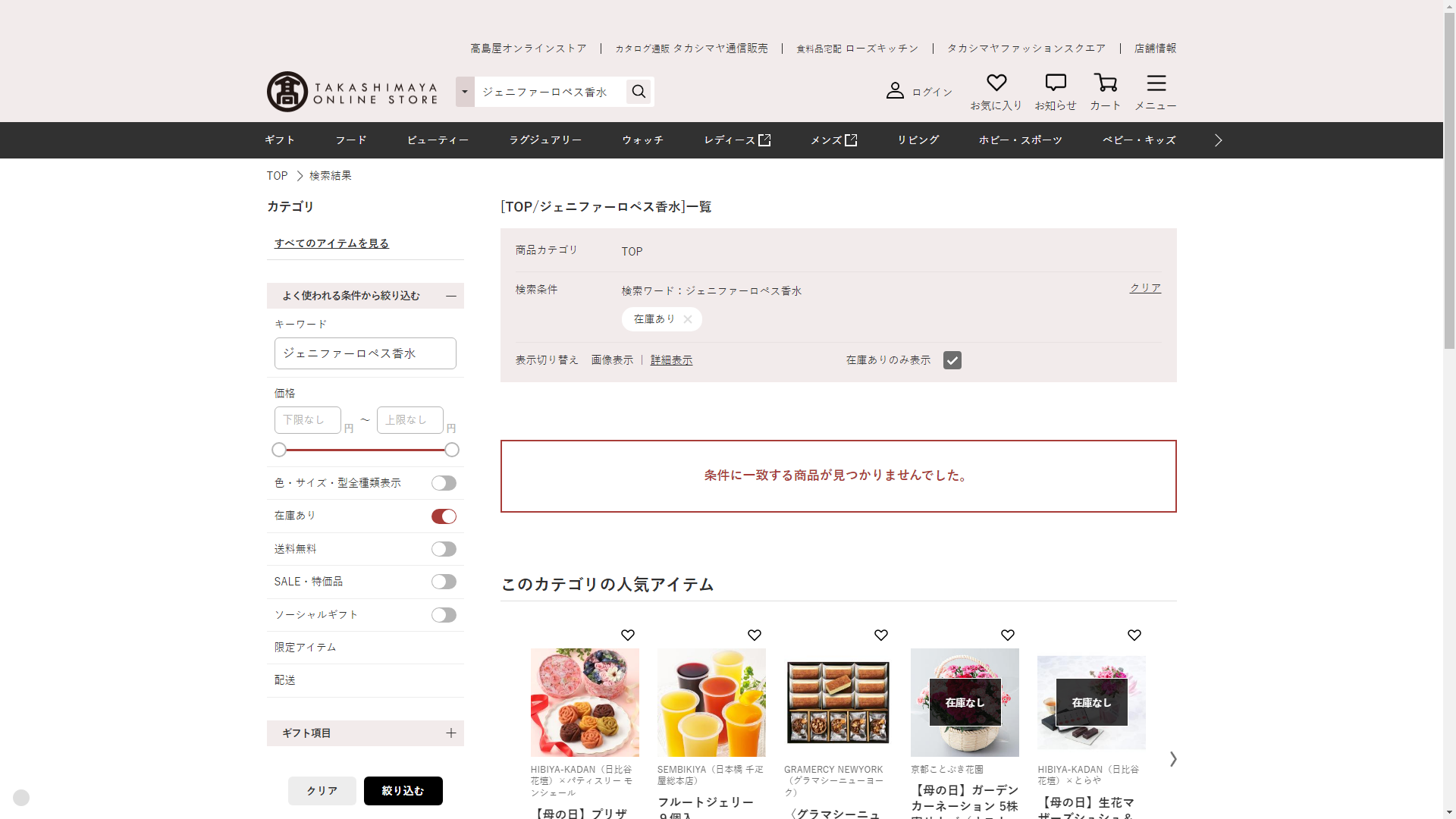Click the left price slider handle
Image resolution: width=1456 pixels, height=819 pixels.
(279, 450)
